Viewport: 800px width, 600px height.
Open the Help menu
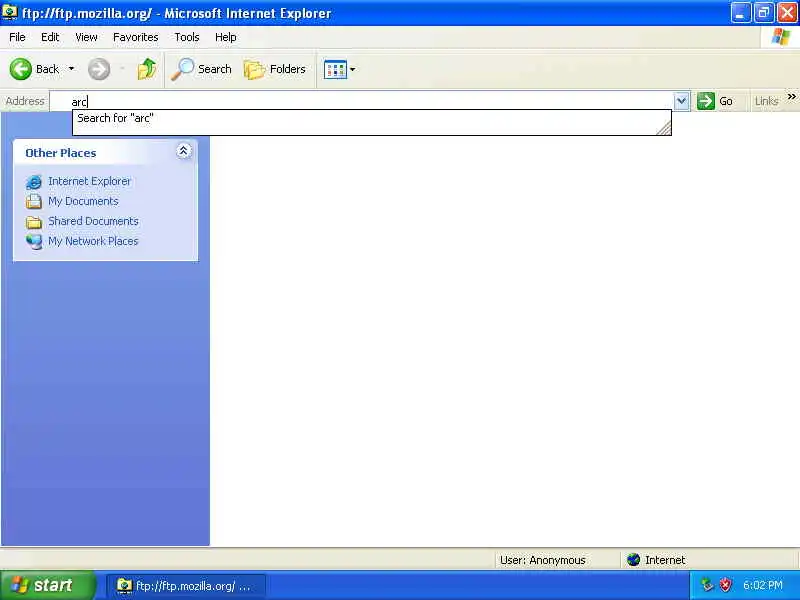(226, 37)
